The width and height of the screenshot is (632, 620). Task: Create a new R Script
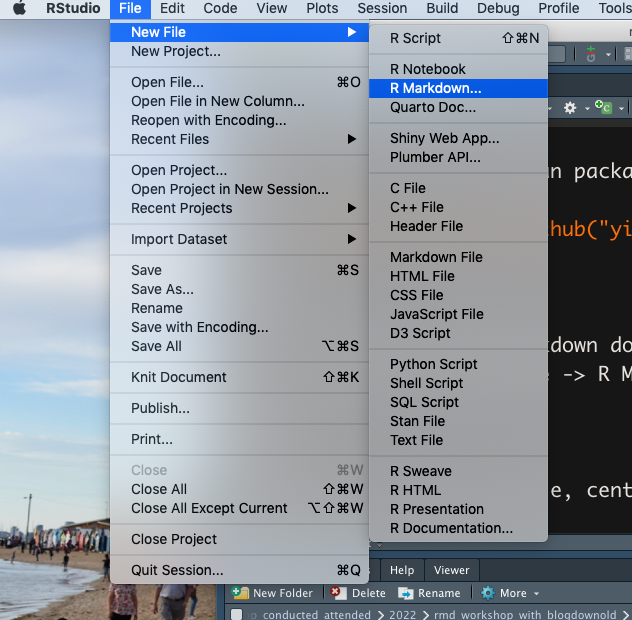tap(458, 38)
